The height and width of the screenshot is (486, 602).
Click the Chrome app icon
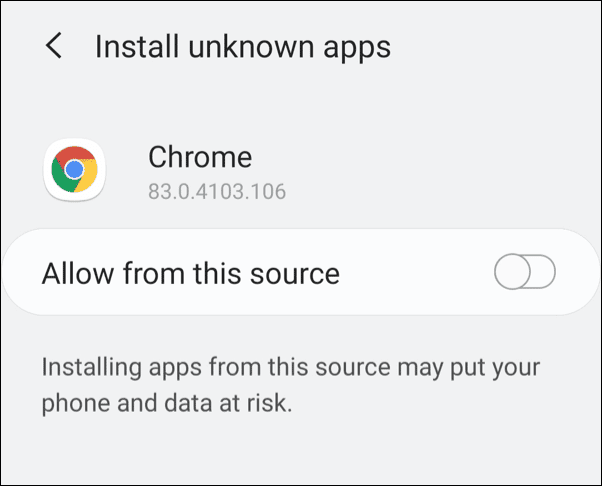coord(75,171)
